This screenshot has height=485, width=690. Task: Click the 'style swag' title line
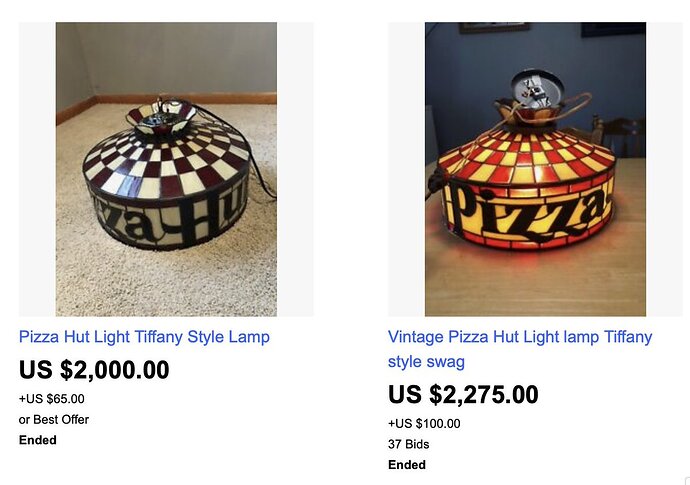[426, 362]
